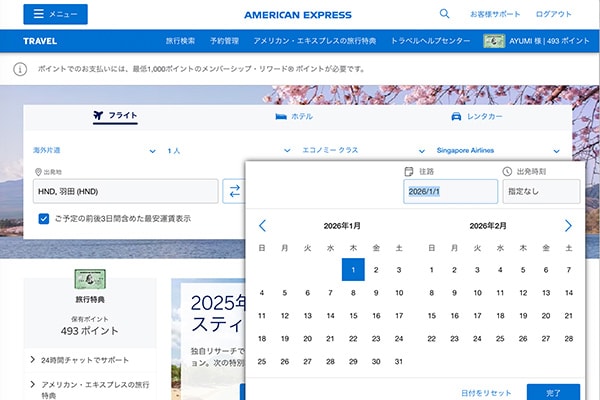This screenshot has width=600, height=400.
Task: Select January 15 in the calendar
Action: [352, 315]
